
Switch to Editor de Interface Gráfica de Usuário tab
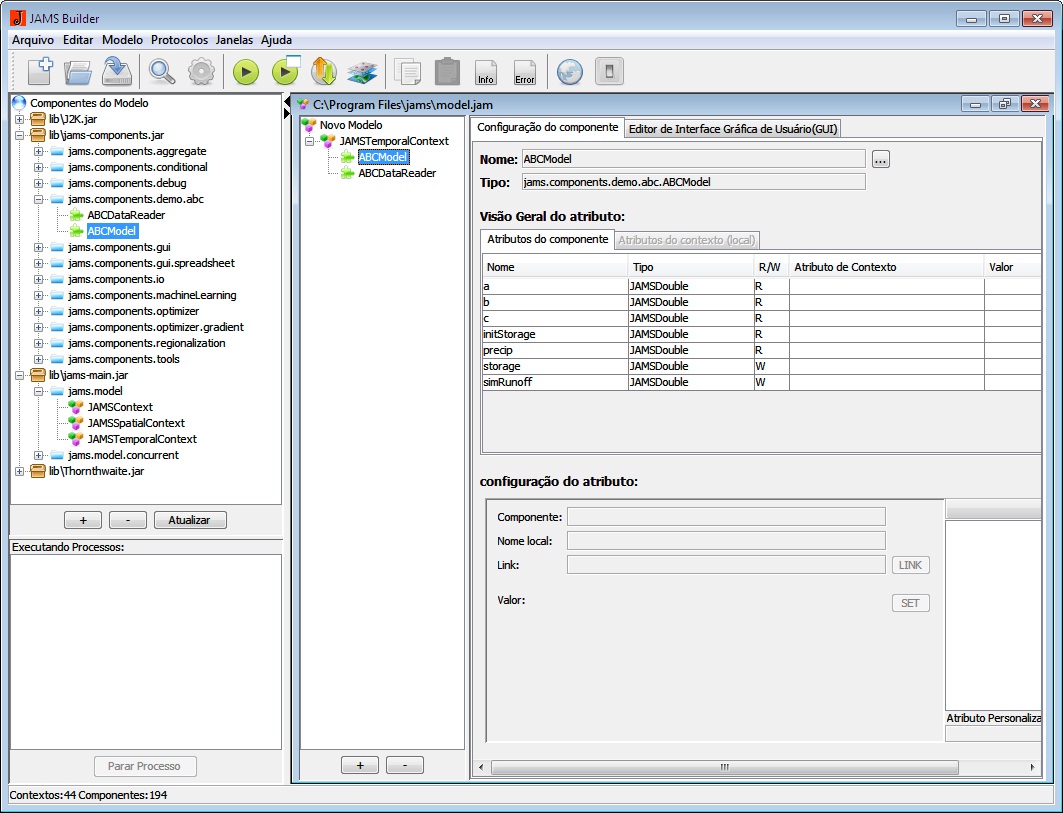click(x=733, y=128)
